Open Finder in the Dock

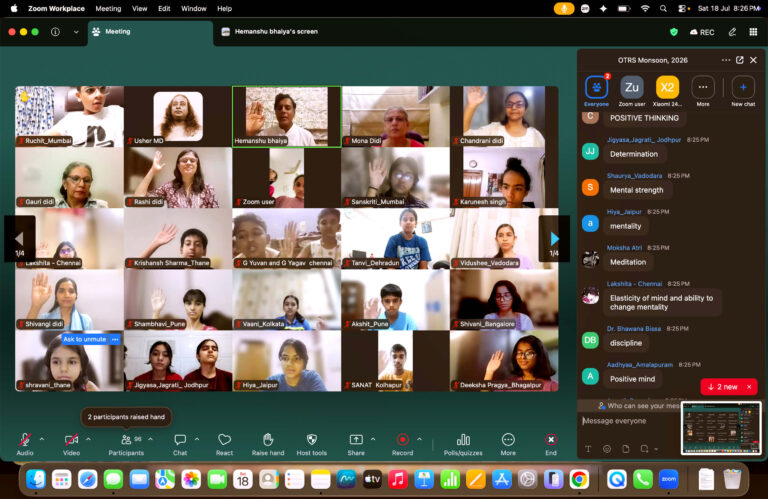click(x=36, y=479)
